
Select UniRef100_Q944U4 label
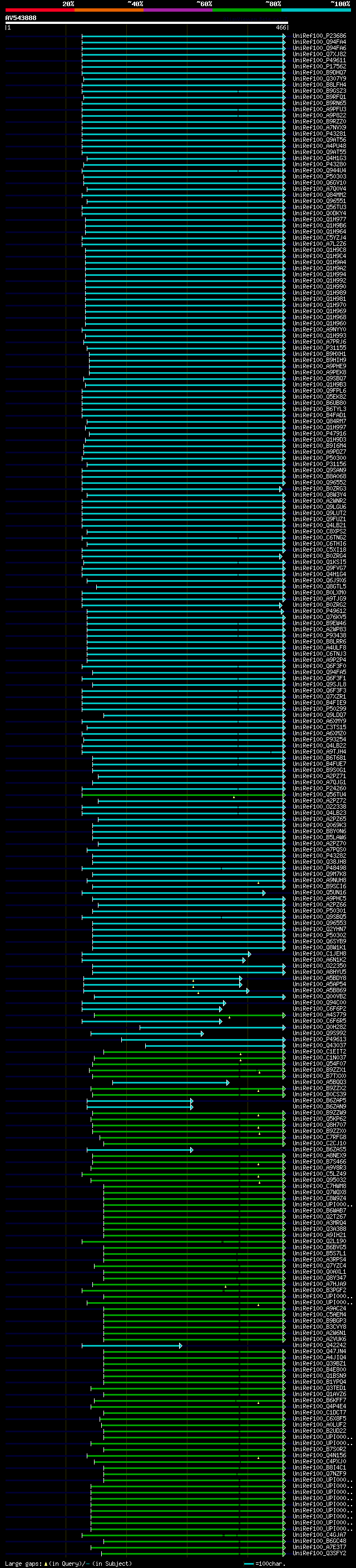click(319, 170)
